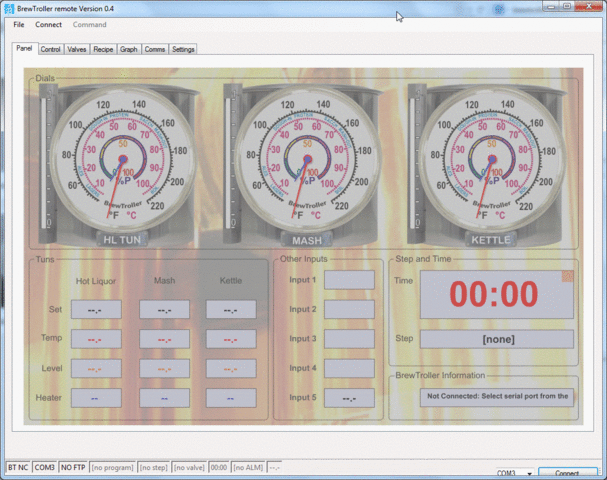The height and width of the screenshot is (480, 607).
Task: Click the no ALM status indicator
Action: [x=250, y=467]
